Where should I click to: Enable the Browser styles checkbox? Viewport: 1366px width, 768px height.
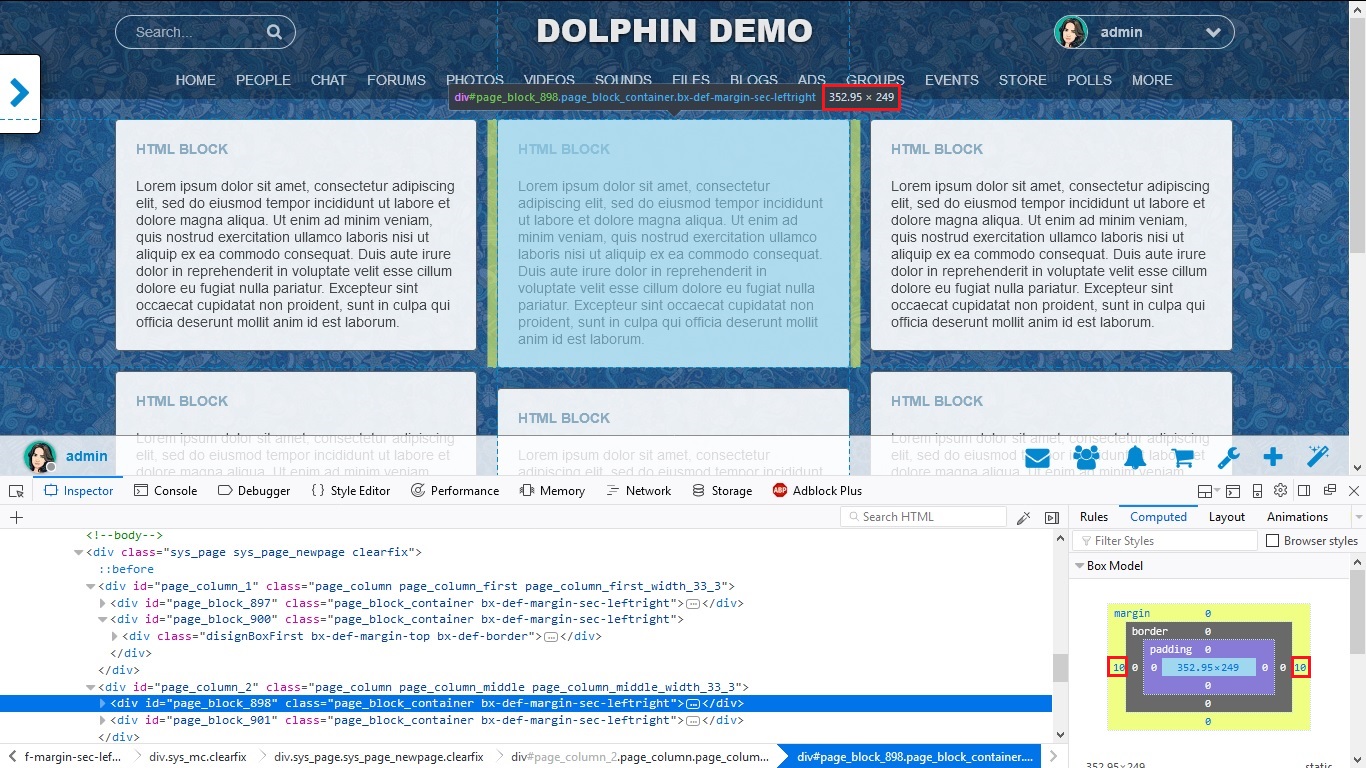point(1273,541)
